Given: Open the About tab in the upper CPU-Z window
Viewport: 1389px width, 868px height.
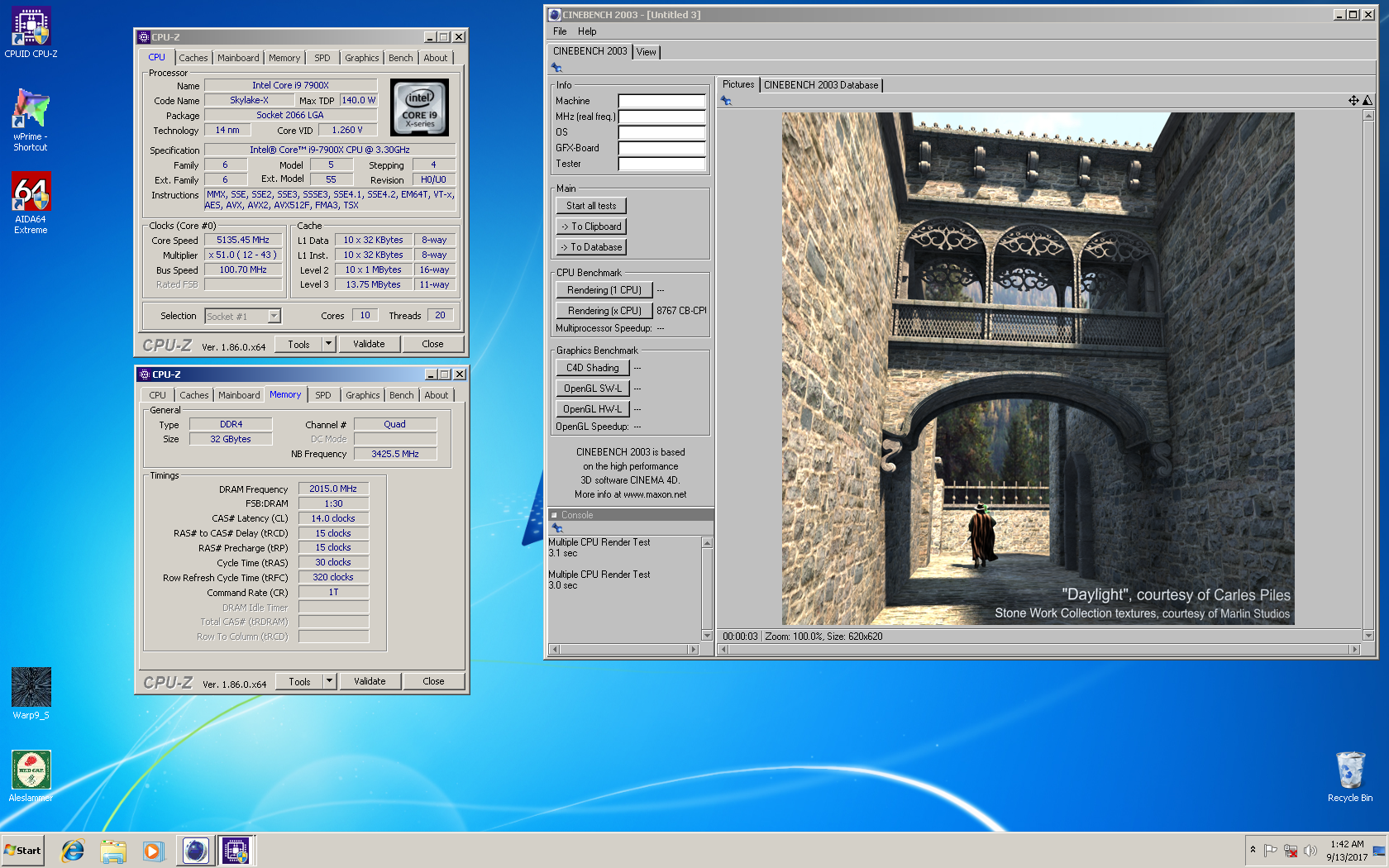Looking at the screenshot, I should [x=436, y=58].
